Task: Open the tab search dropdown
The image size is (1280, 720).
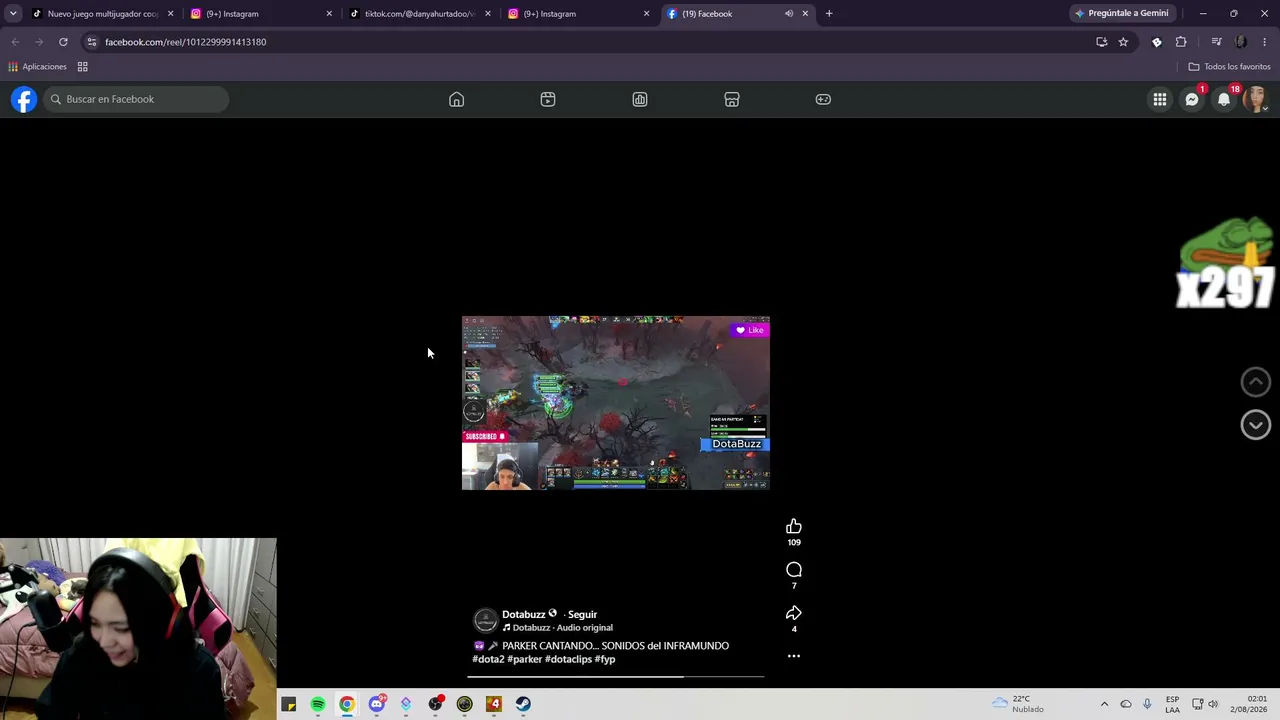Action: click(x=13, y=14)
